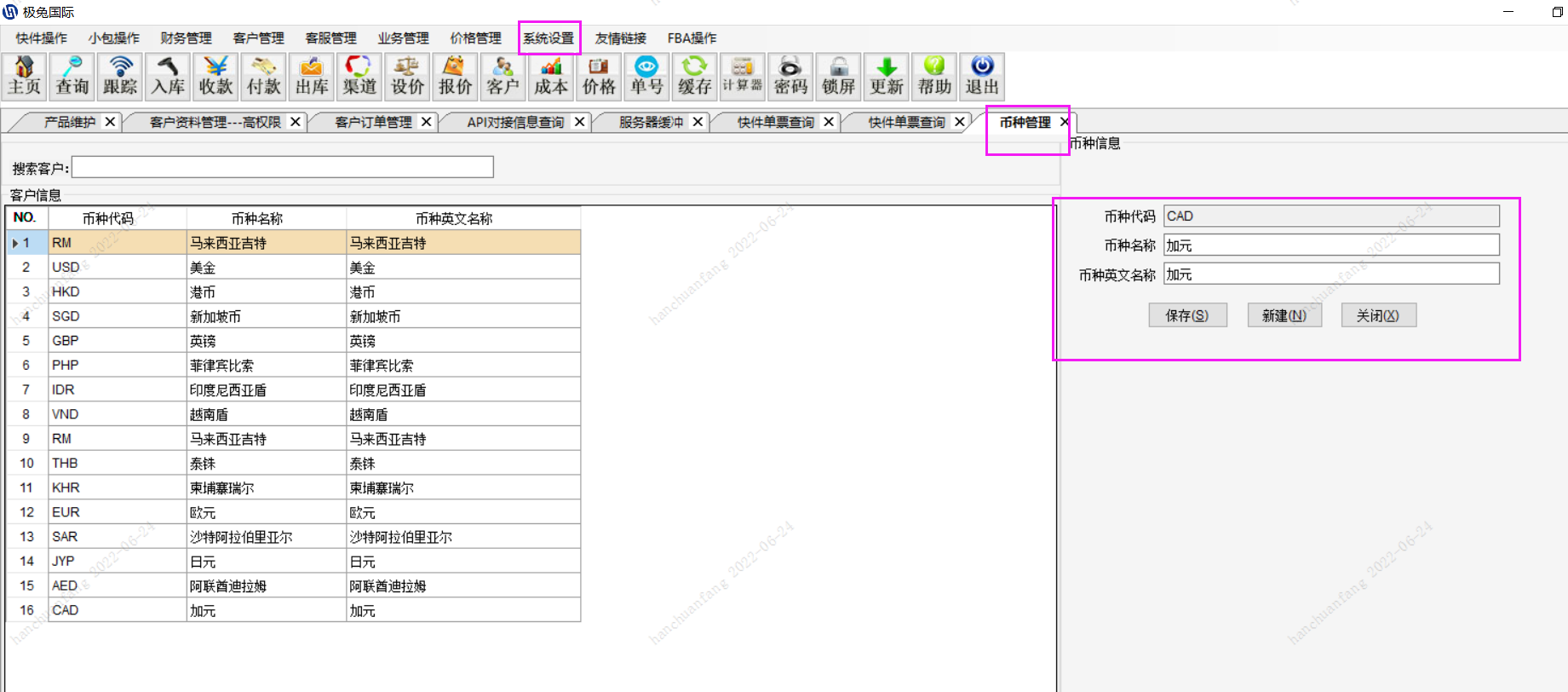This screenshot has height=692, width=1568.
Task: Select the JYP currency code cell
Action: pyautogui.click(x=118, y=561)
